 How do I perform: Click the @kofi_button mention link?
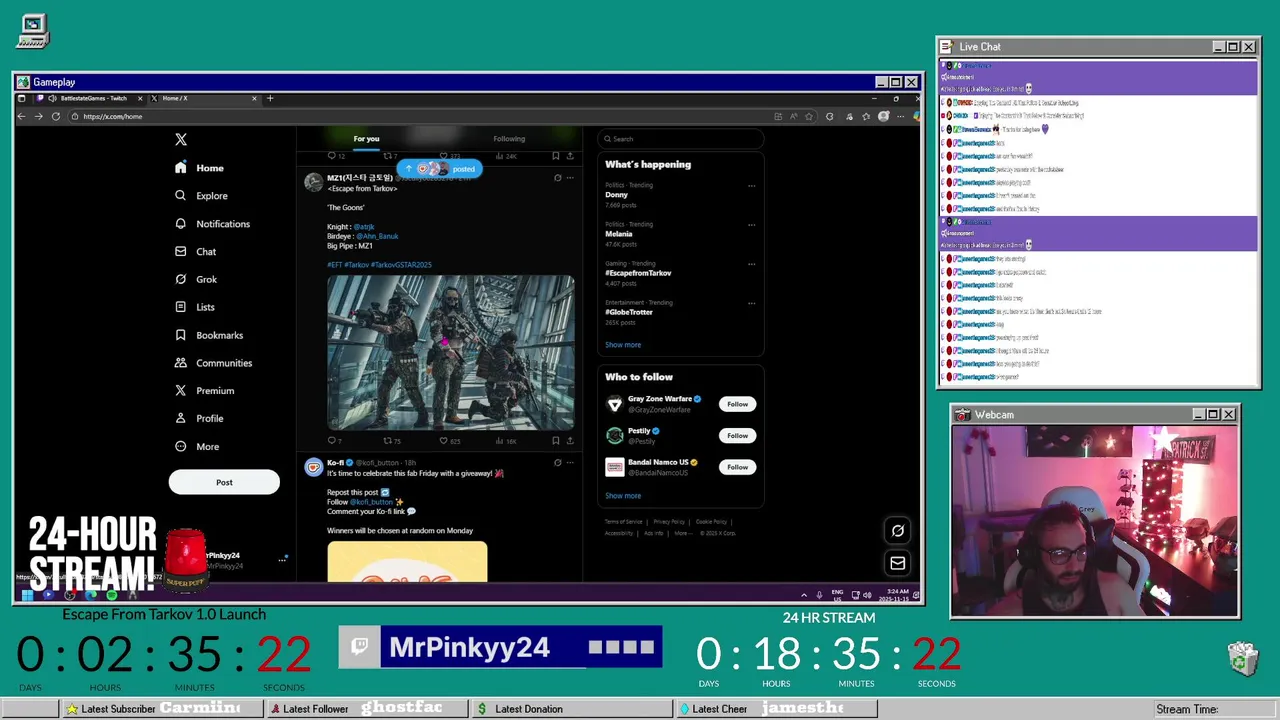point(372,502)
